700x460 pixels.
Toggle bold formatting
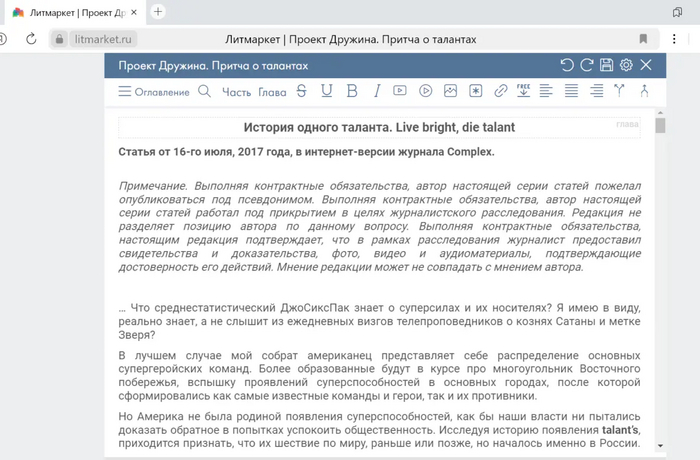(351, 91)
